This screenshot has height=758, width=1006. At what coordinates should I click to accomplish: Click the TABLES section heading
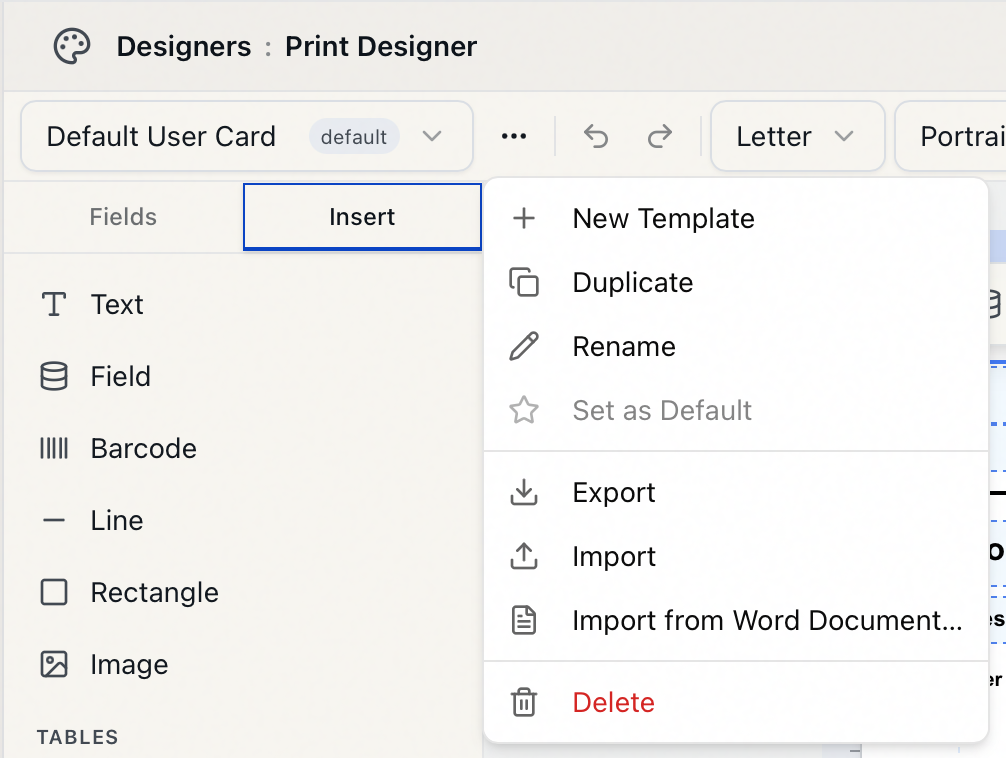[78, 737]
